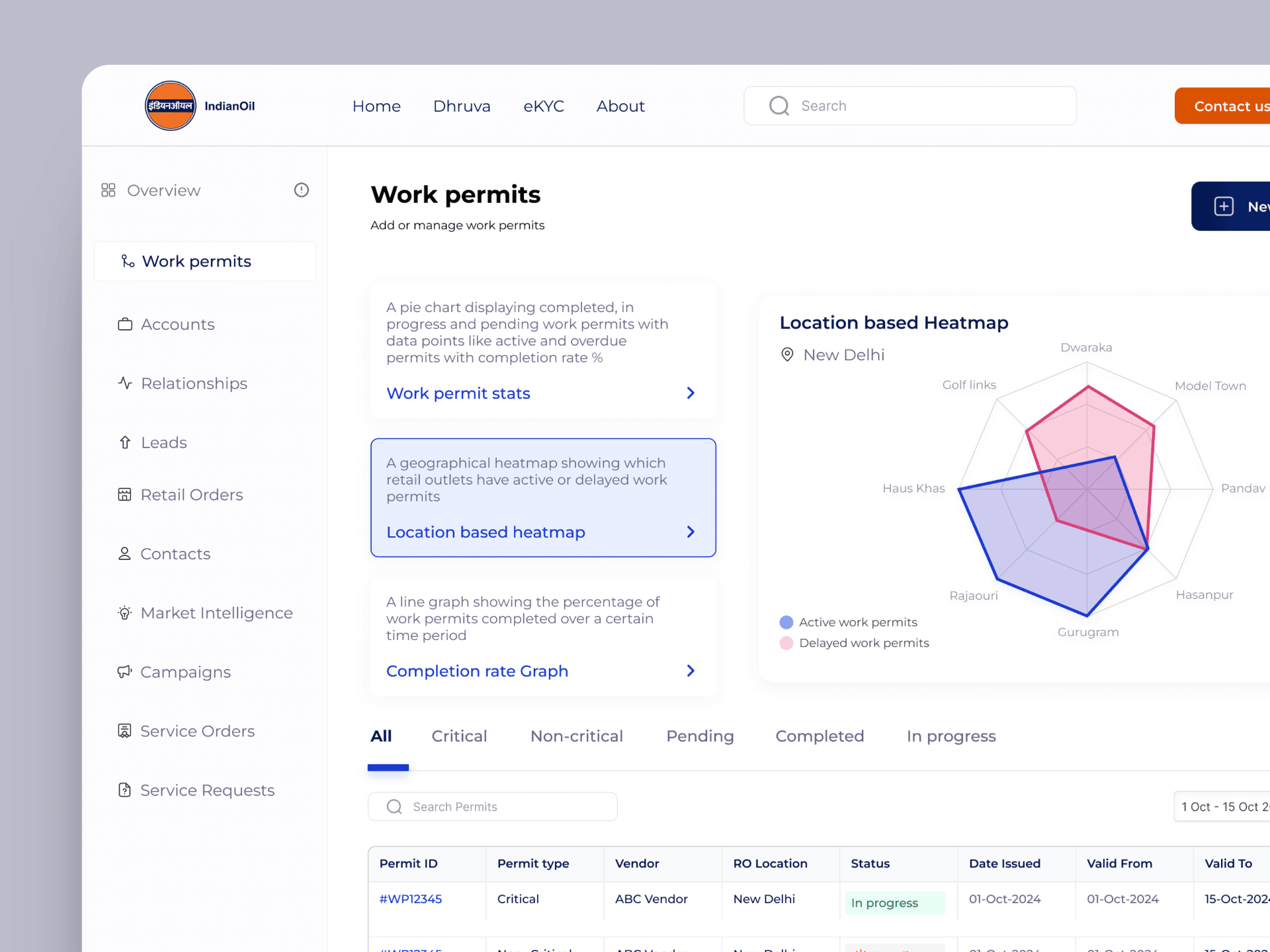
Task: Click the Leads upward arrow icon
Action: [125, 442]
